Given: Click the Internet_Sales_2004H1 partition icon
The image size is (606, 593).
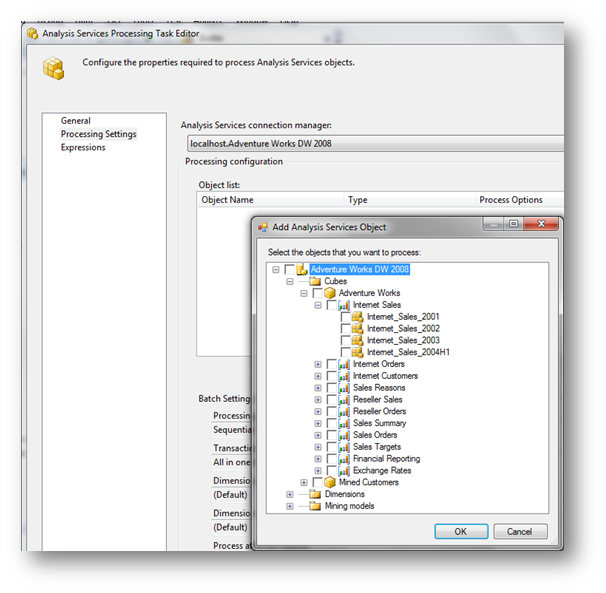Looking at the screenshot, I should point(357,352).
